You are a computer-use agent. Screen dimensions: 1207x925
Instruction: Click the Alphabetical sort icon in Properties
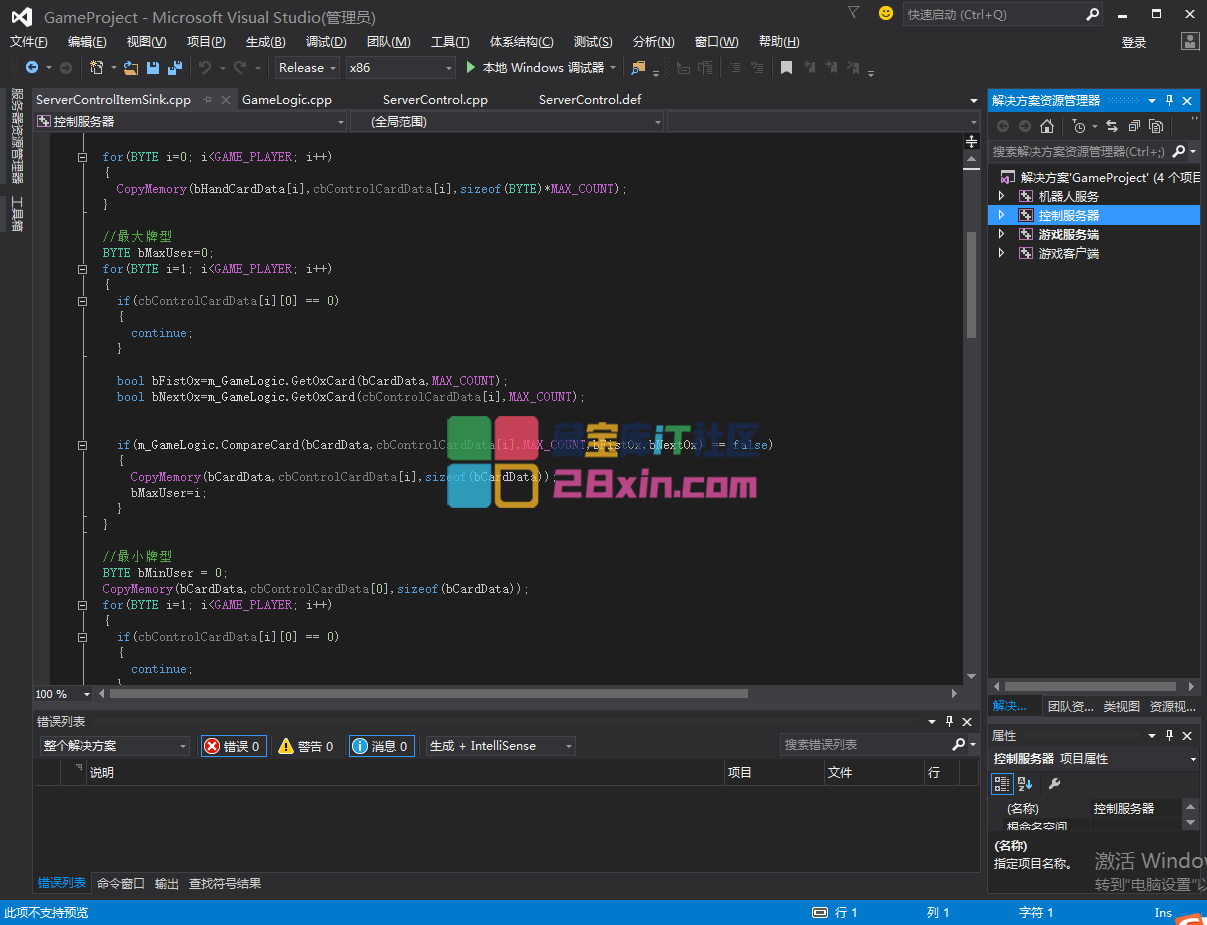pyautogui.click(x=1025, y=783)
